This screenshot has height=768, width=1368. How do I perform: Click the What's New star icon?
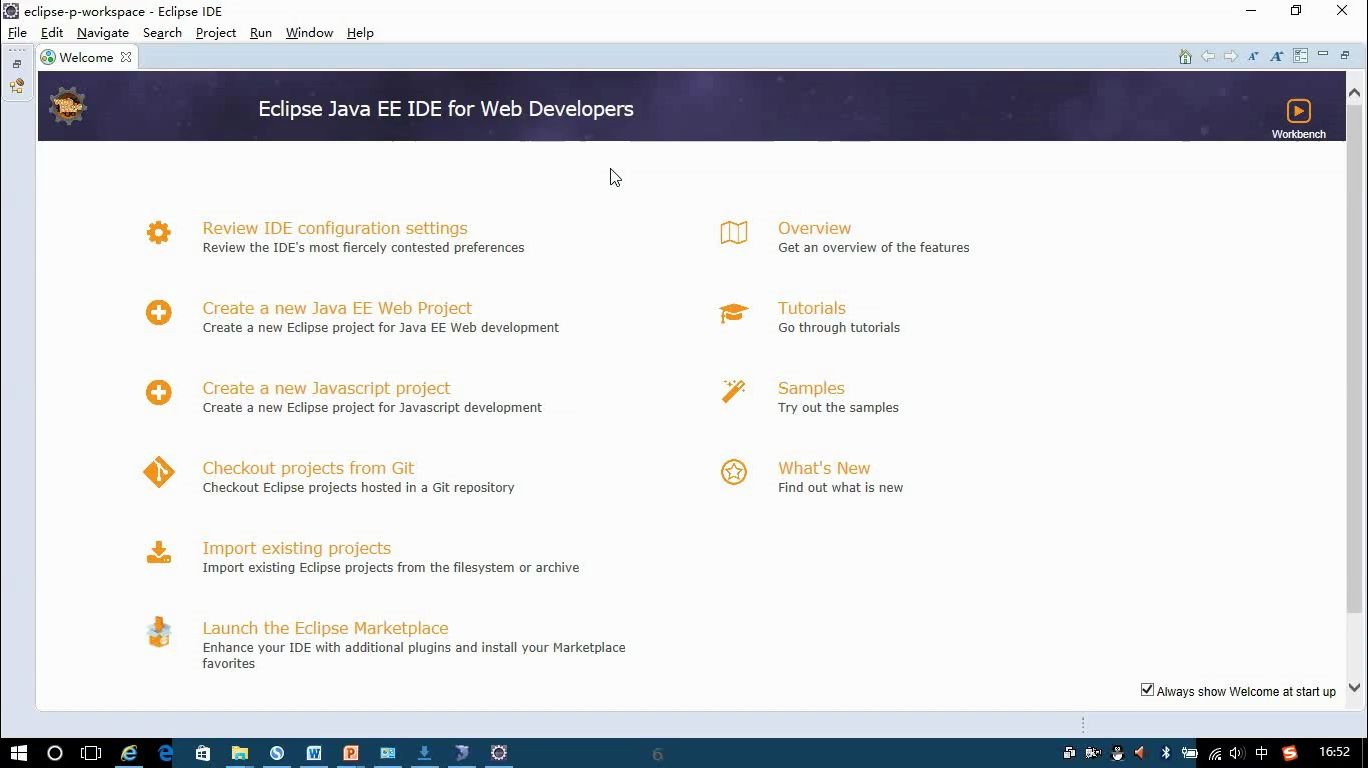(734, 472)
